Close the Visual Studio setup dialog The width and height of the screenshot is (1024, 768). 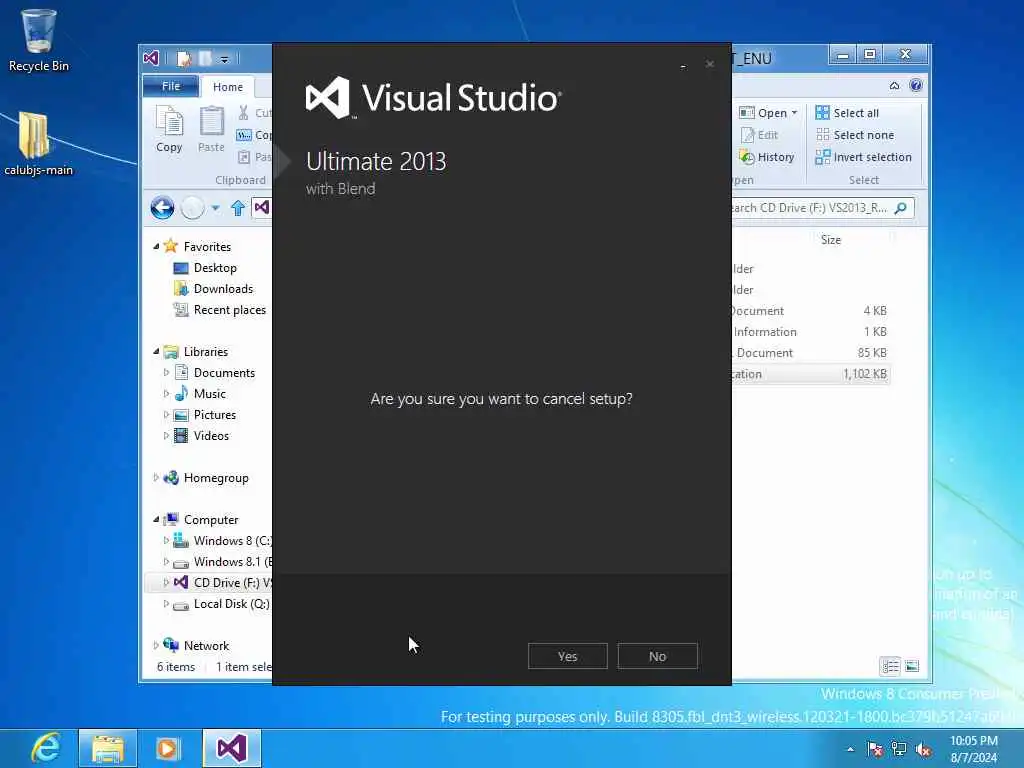710,64
